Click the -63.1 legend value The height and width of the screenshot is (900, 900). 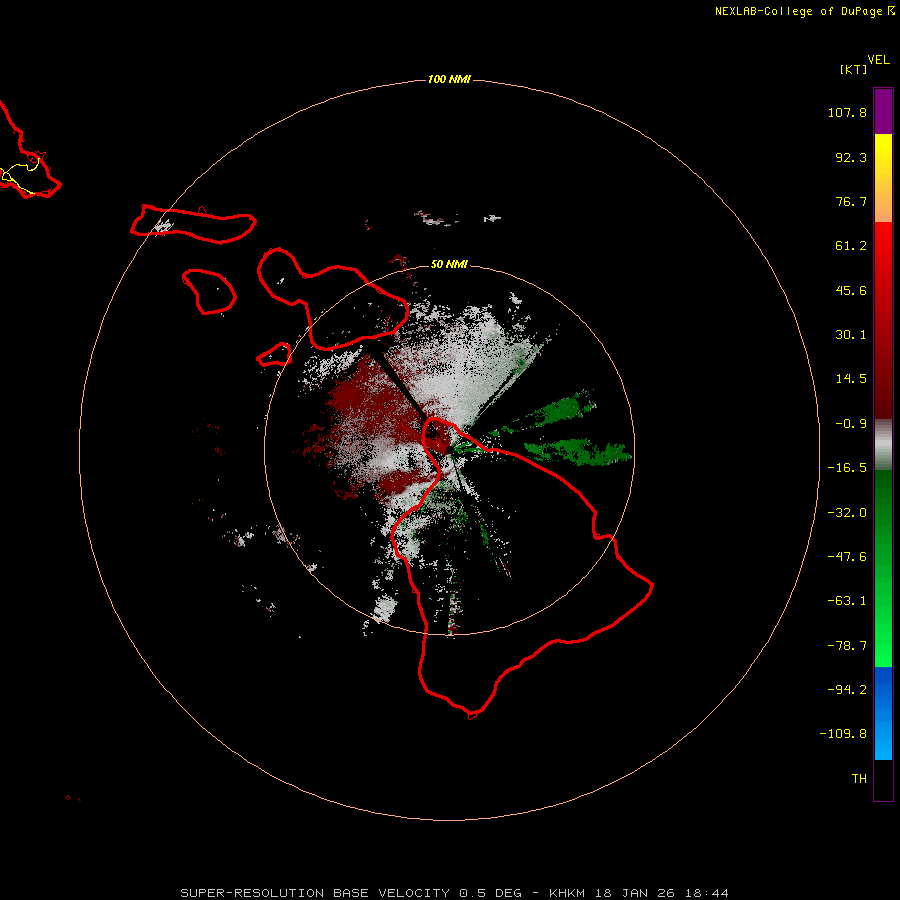point(847,601)
